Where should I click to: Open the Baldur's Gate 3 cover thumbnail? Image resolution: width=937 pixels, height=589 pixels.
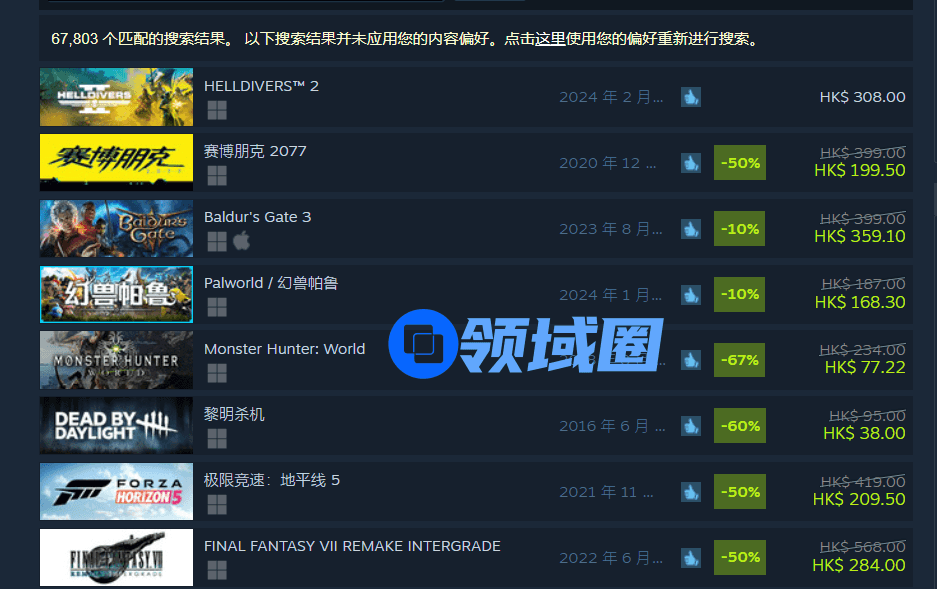pyautogui.click(x=117, y=229)
